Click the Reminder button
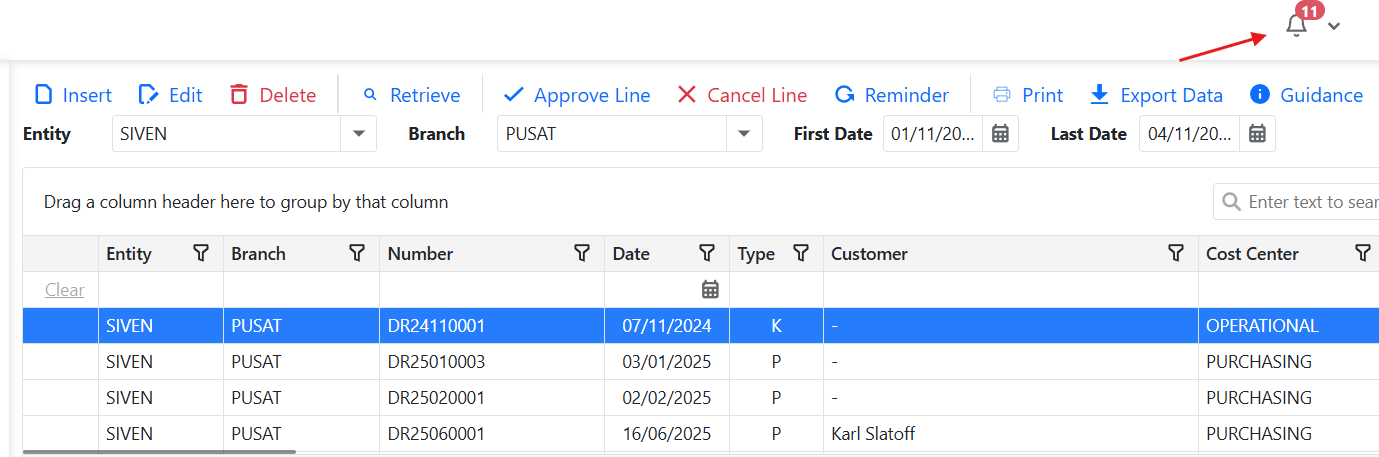1379x457 pixels. coord(891,95)
